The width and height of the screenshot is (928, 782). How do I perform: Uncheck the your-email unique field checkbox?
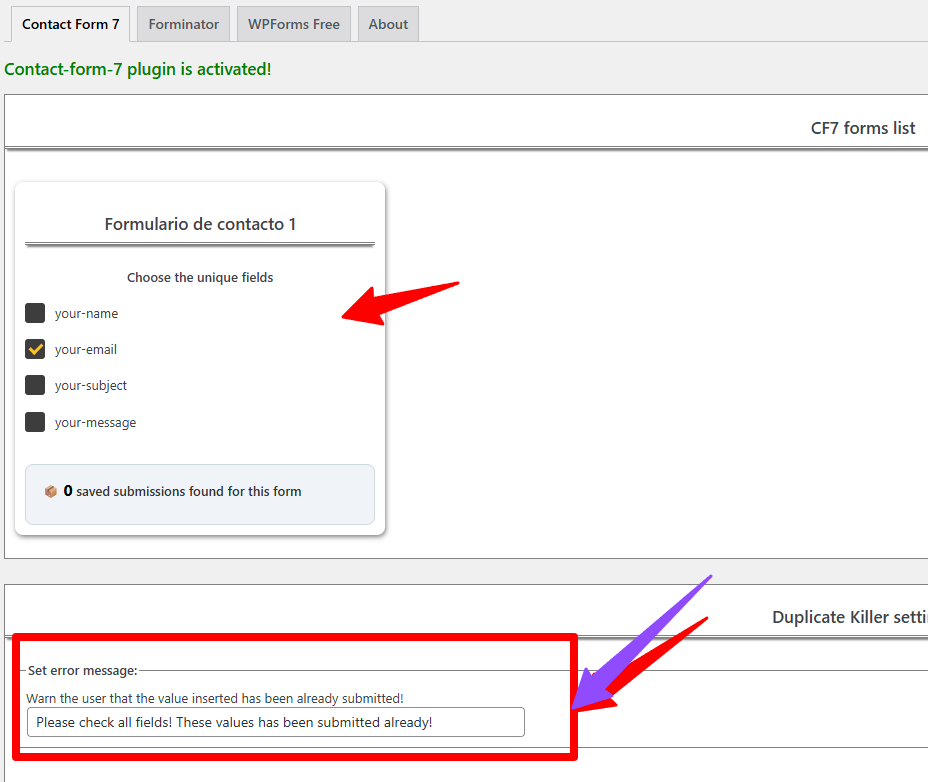[35, 349]
